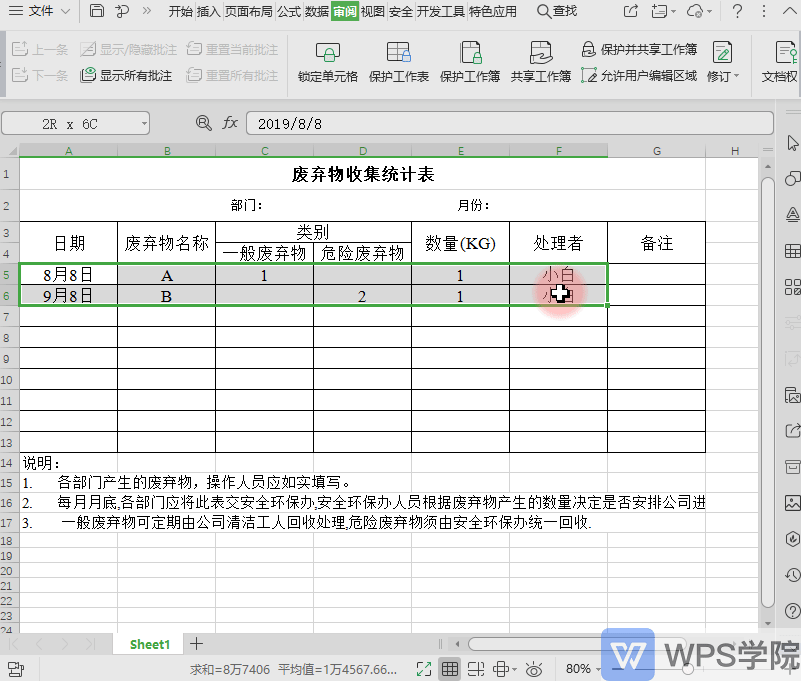This screenshot has height=681, width=801.
Task: Collapse the ribbon with up chevron
Action: (789, 11)
